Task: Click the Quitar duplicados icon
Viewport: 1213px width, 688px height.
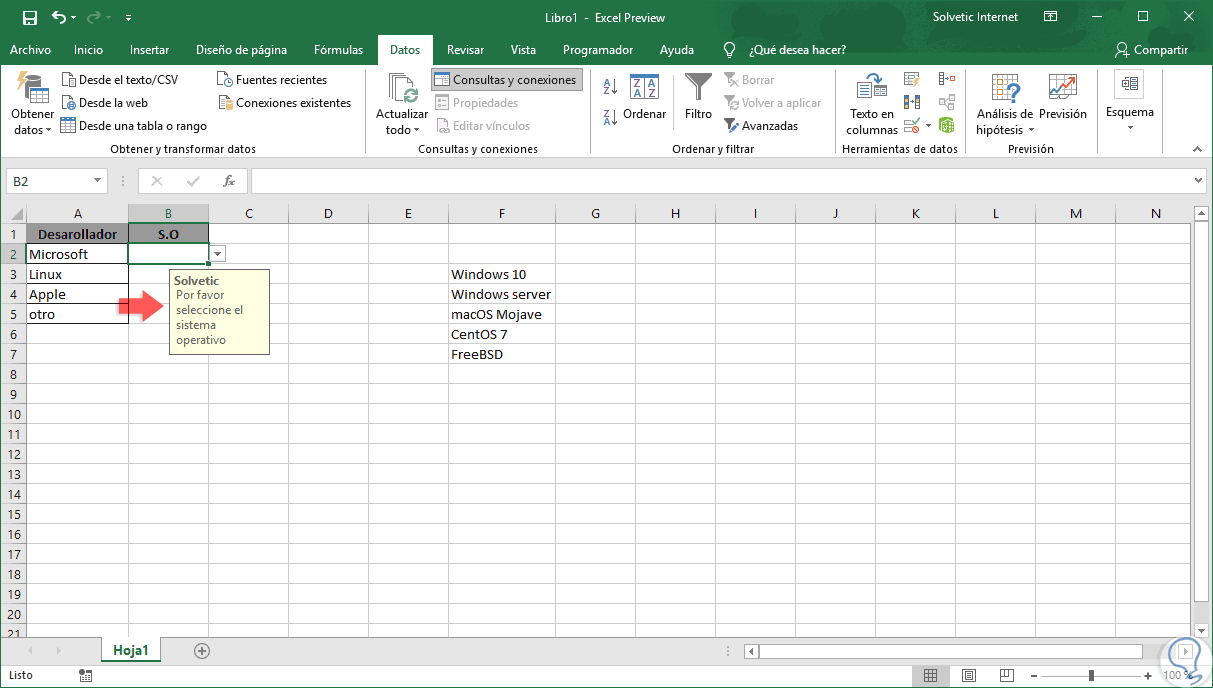Action: point(911,102)
